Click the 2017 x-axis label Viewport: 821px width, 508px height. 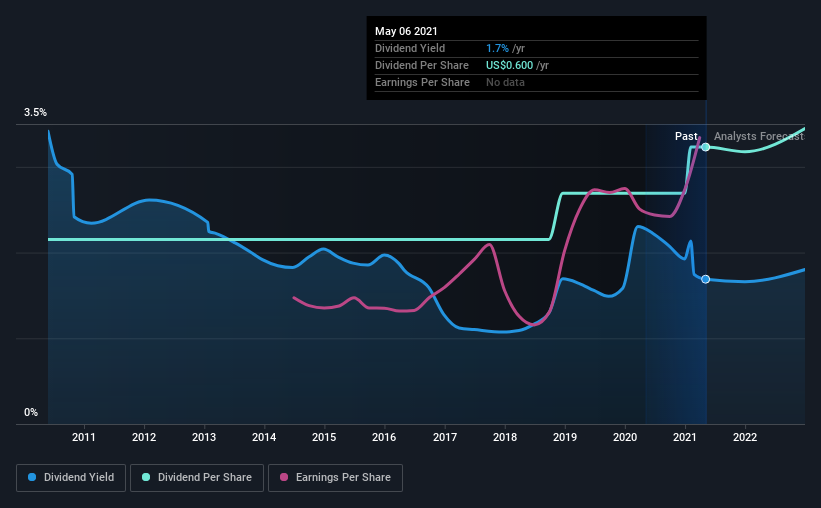[445, 437]
